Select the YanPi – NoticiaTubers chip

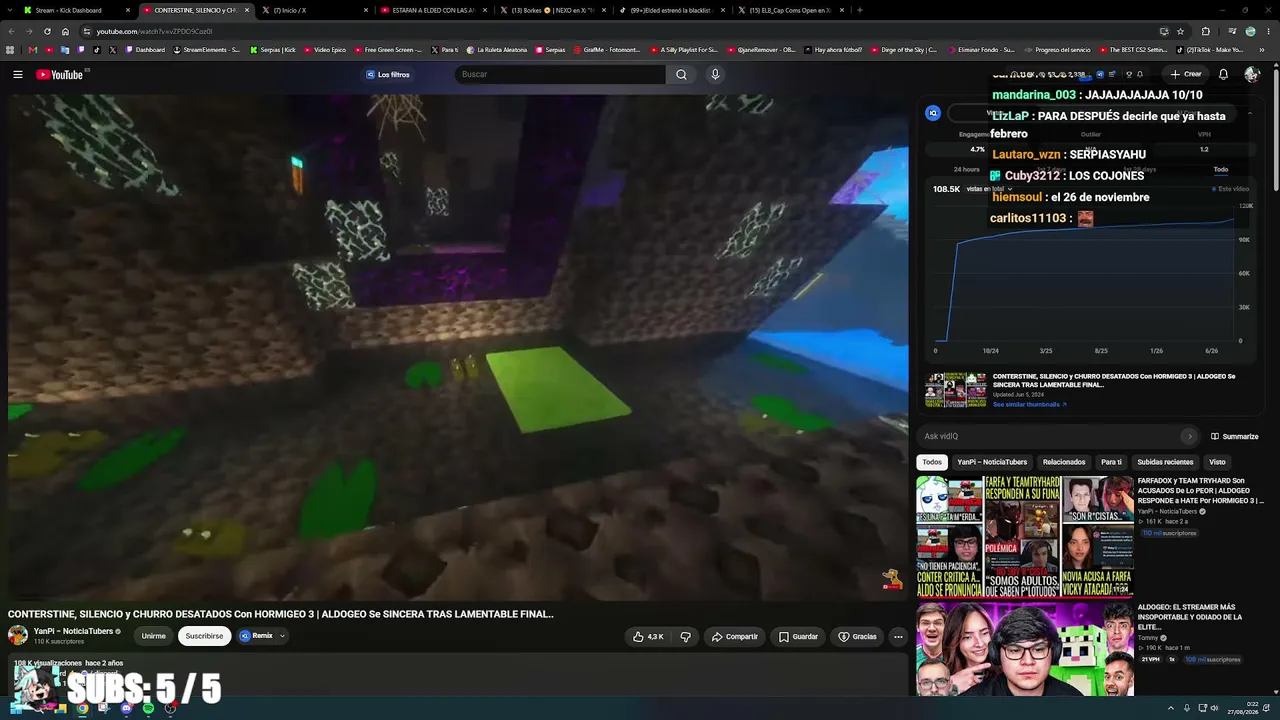[x=992, y=462]
